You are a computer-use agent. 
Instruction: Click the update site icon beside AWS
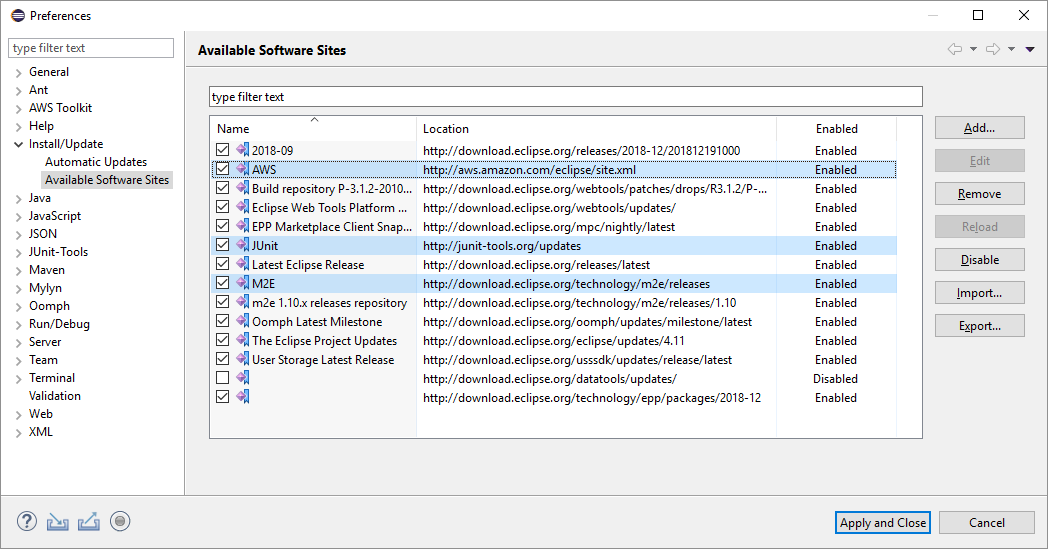(242, 170)
